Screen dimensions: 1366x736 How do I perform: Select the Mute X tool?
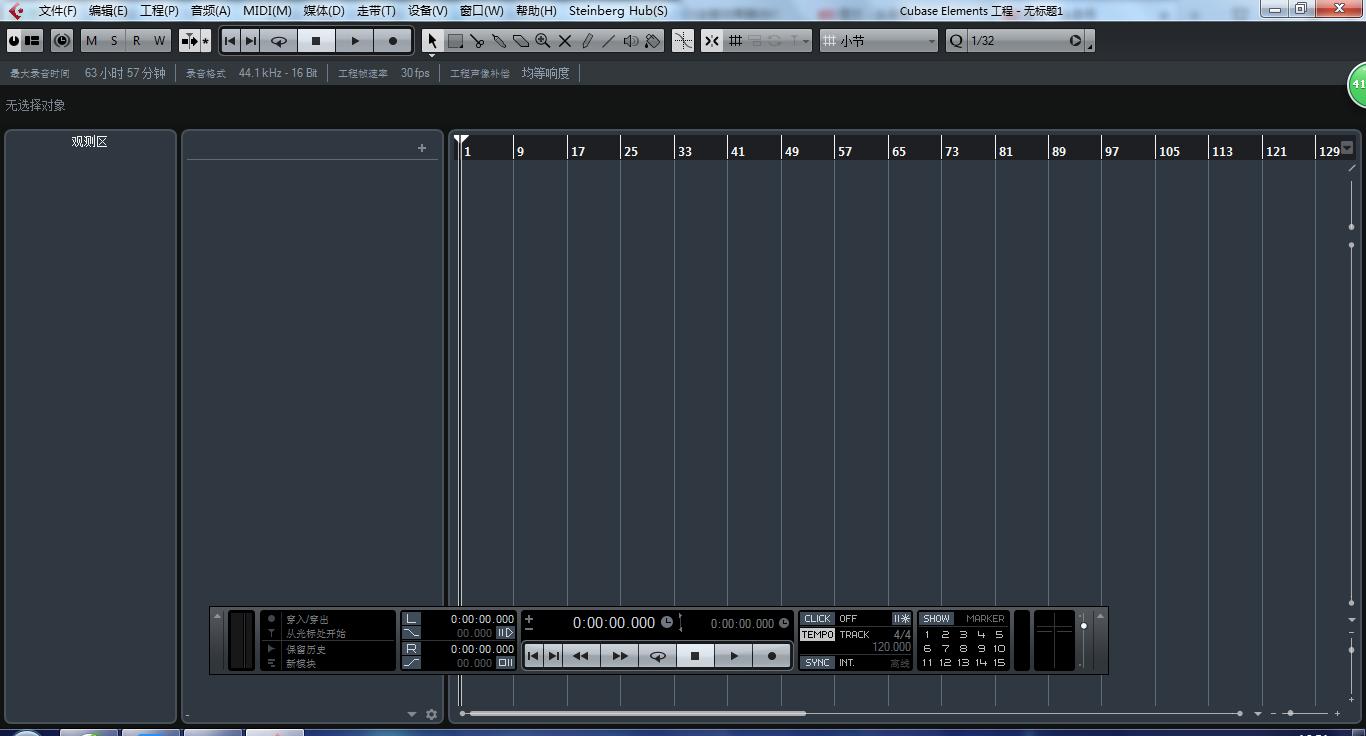(565, 41)
